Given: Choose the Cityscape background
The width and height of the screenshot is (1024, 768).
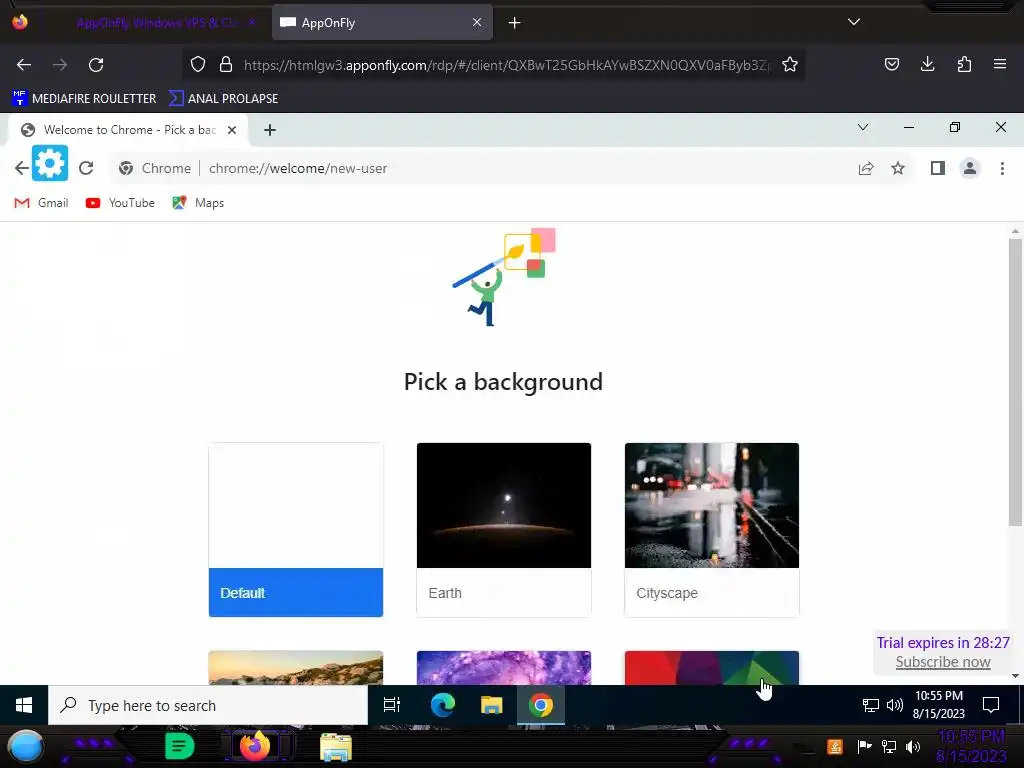Looking at the screenshot, I should [712, 530].
